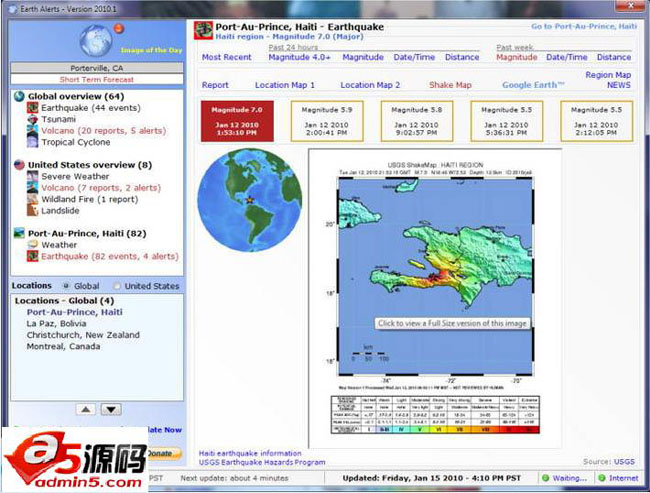This screenshot has width=650, height=493.
Task: Click the Image of the Day globe icon
Action: coord(96,41)
